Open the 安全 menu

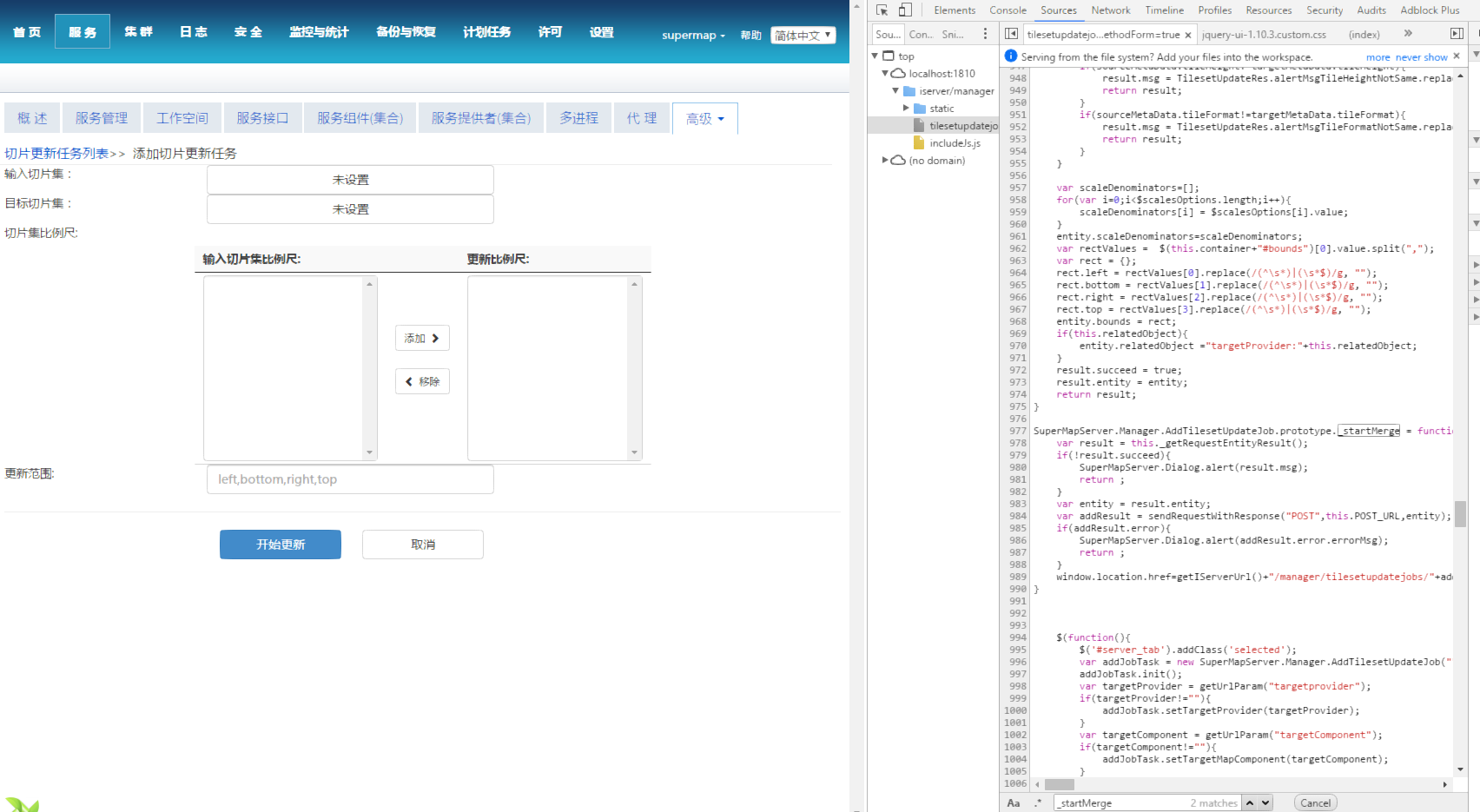pyautogui.click(x=248, y=32)
